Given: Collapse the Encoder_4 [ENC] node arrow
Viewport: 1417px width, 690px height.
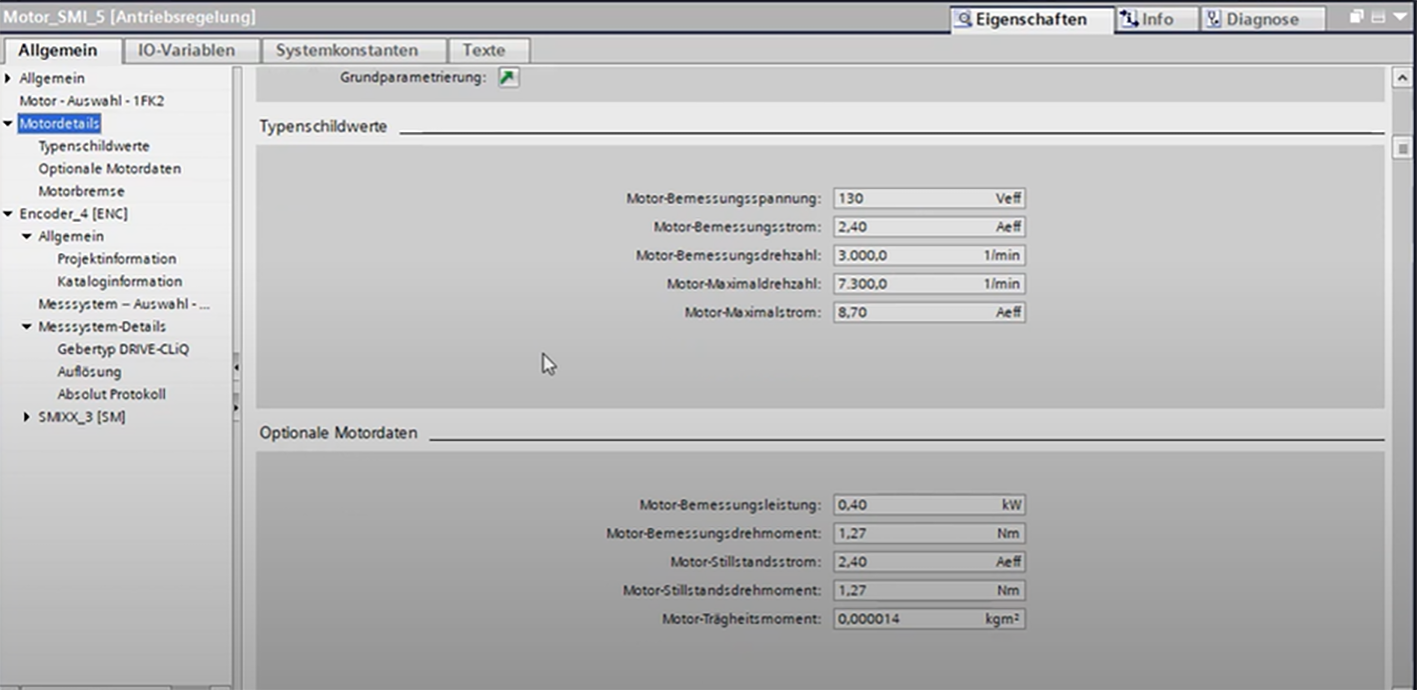Looking at the screenshot, I should point(9,214).
